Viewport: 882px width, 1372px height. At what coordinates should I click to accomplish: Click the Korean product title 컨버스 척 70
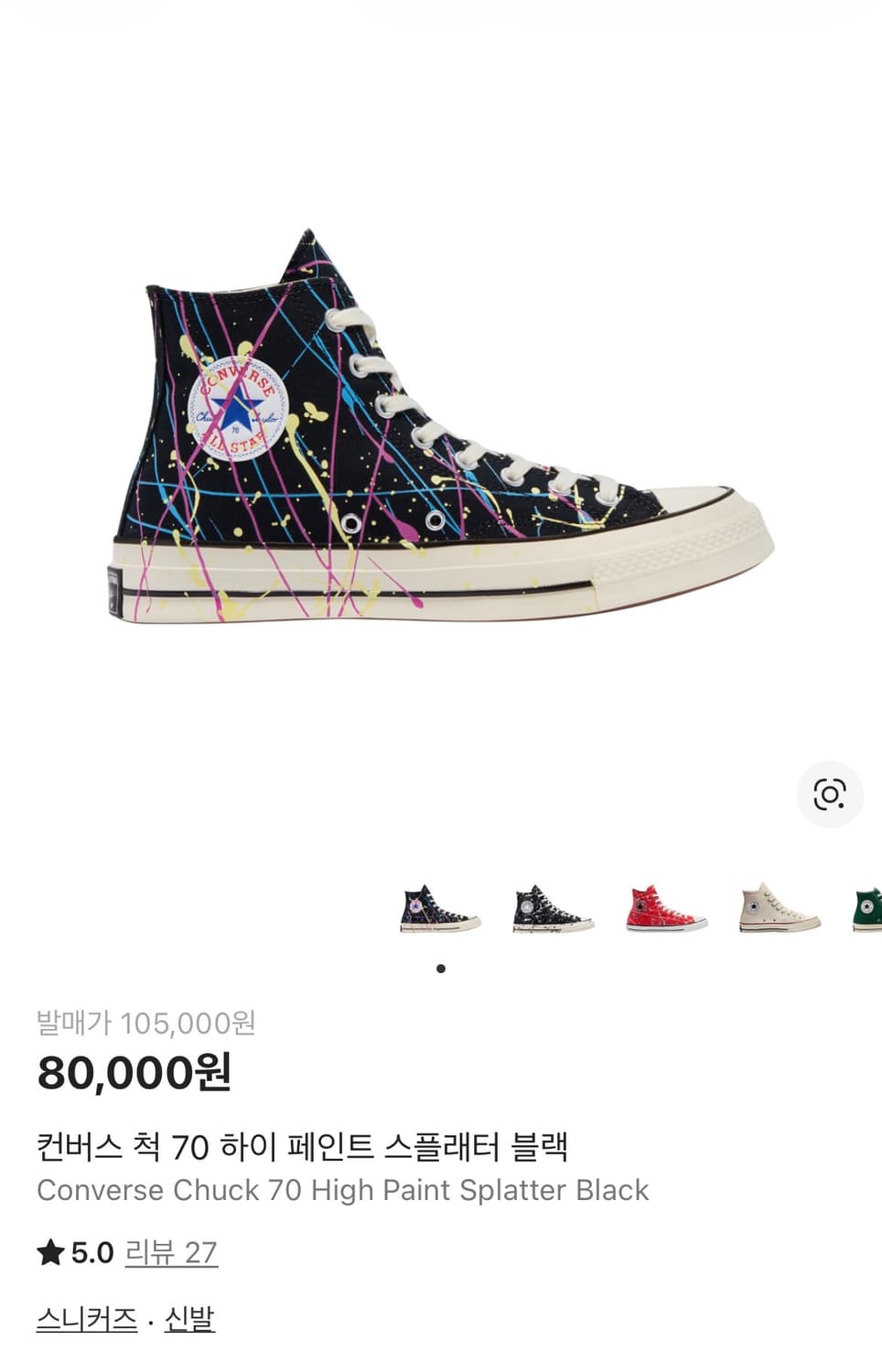(x=303, y=1146)
